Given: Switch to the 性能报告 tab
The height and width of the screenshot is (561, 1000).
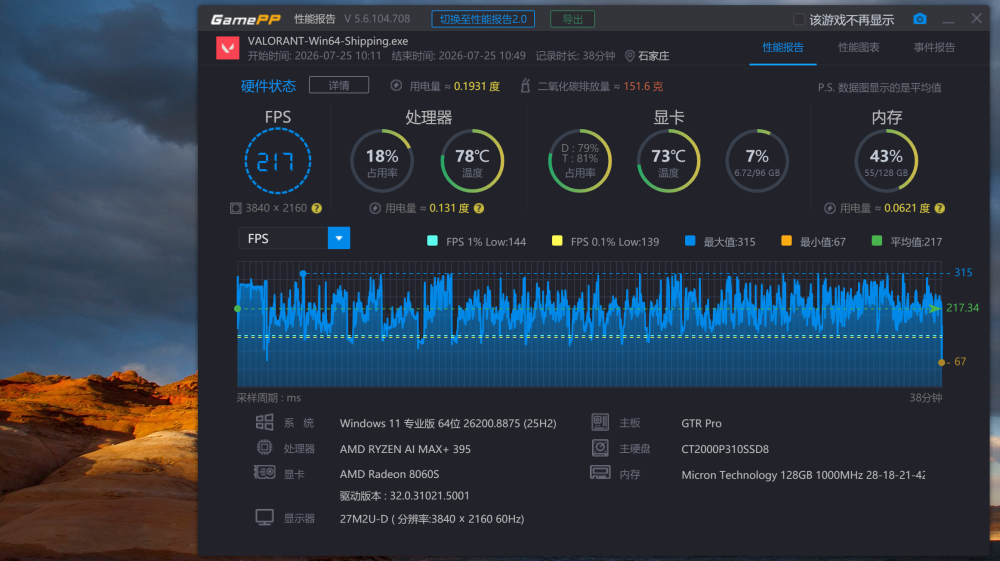Looking at the screenshot, I should pos(783,47).
